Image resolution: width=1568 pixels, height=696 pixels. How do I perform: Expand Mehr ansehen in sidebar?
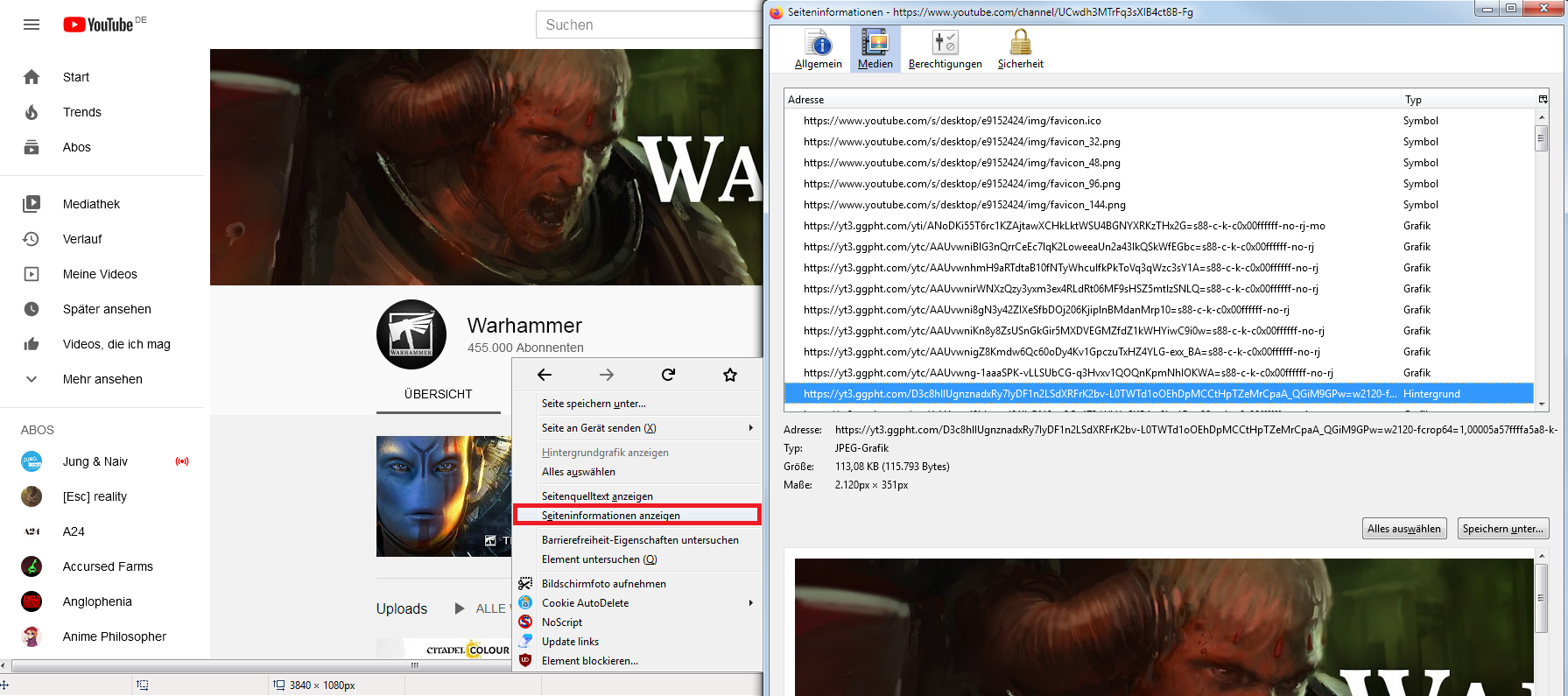pos(102,379)
